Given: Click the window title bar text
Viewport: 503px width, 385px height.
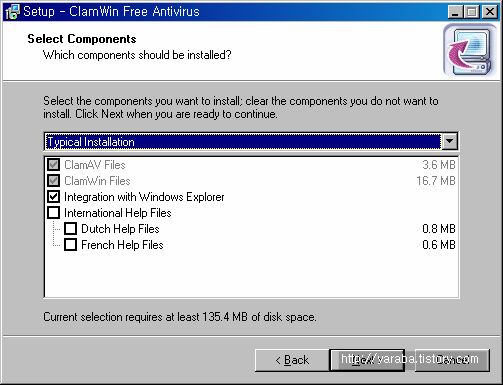Looking at the screenshot, I should pos(111,11).
